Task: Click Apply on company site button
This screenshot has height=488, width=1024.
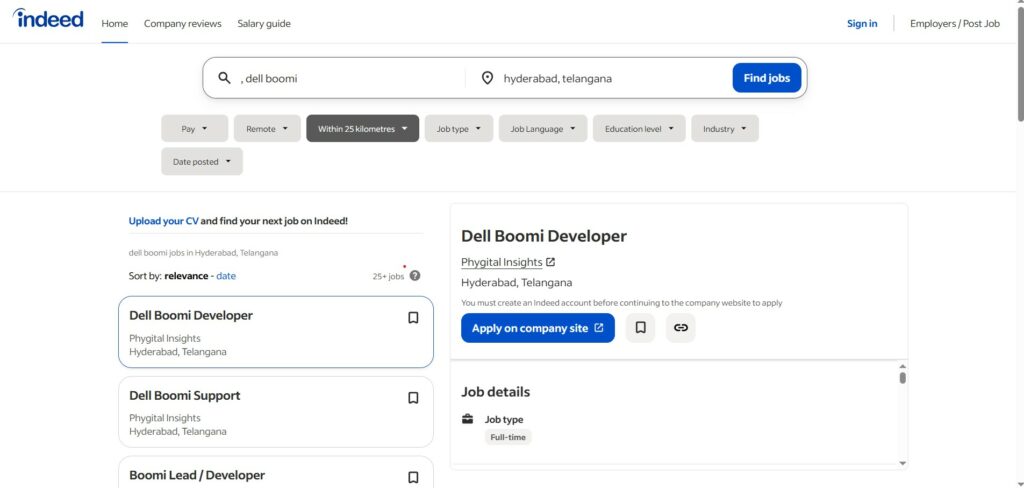Action: point(537,328)
